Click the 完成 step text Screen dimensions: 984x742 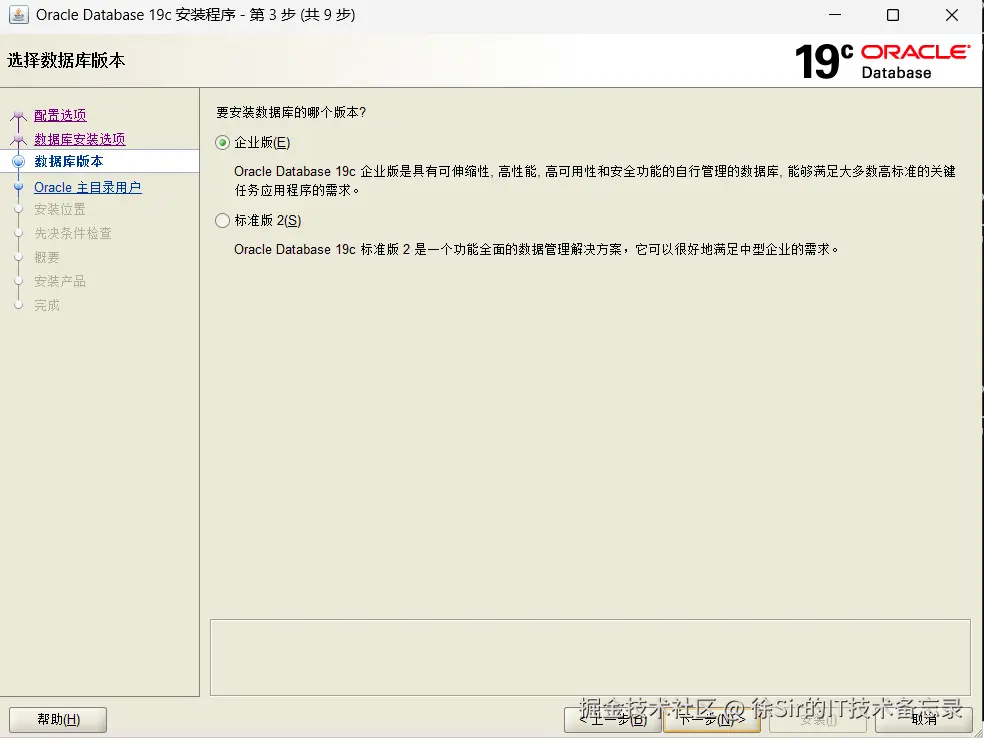(x=46, y=305)
